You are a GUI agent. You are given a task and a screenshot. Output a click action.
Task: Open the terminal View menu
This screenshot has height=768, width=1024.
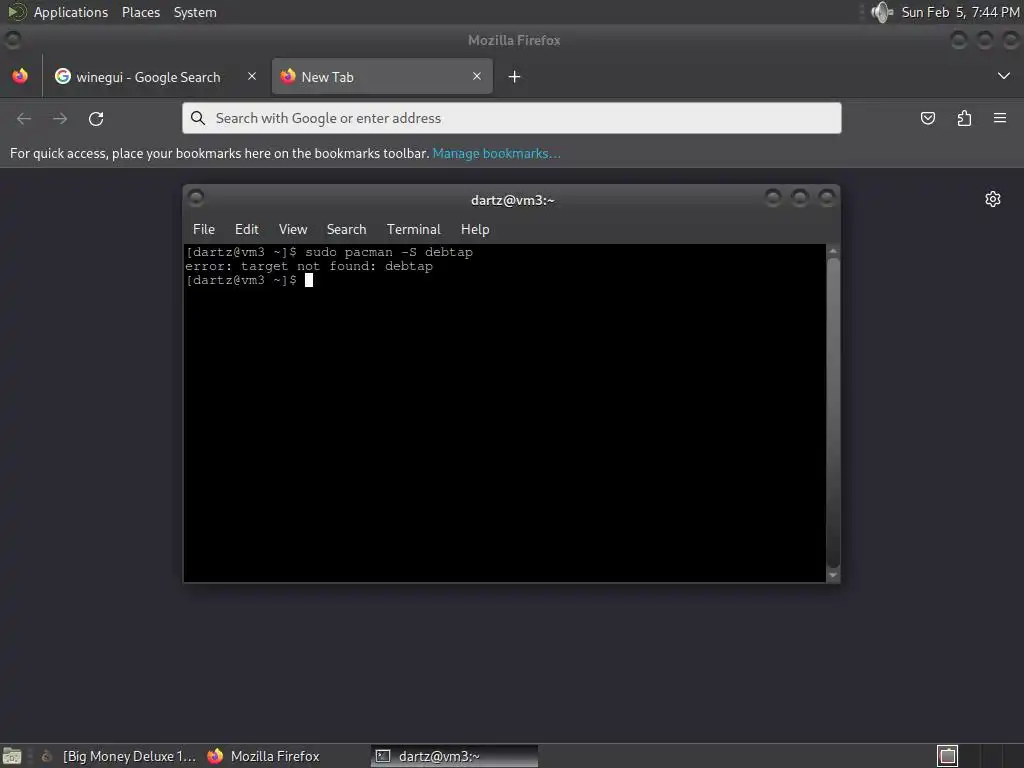pyautogui.click(x=293, y=229)
